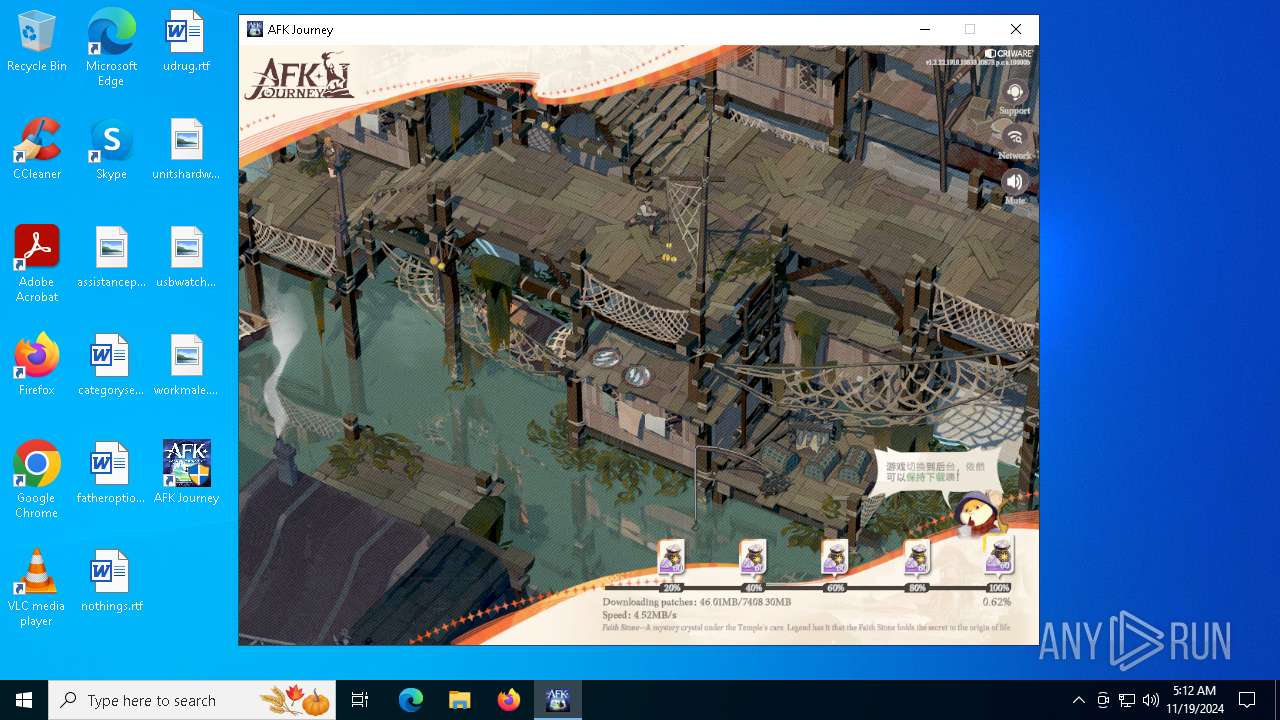Click the 100% milestone on download progress bar
The image size is (1280, 720).
[x=998, y=588]
